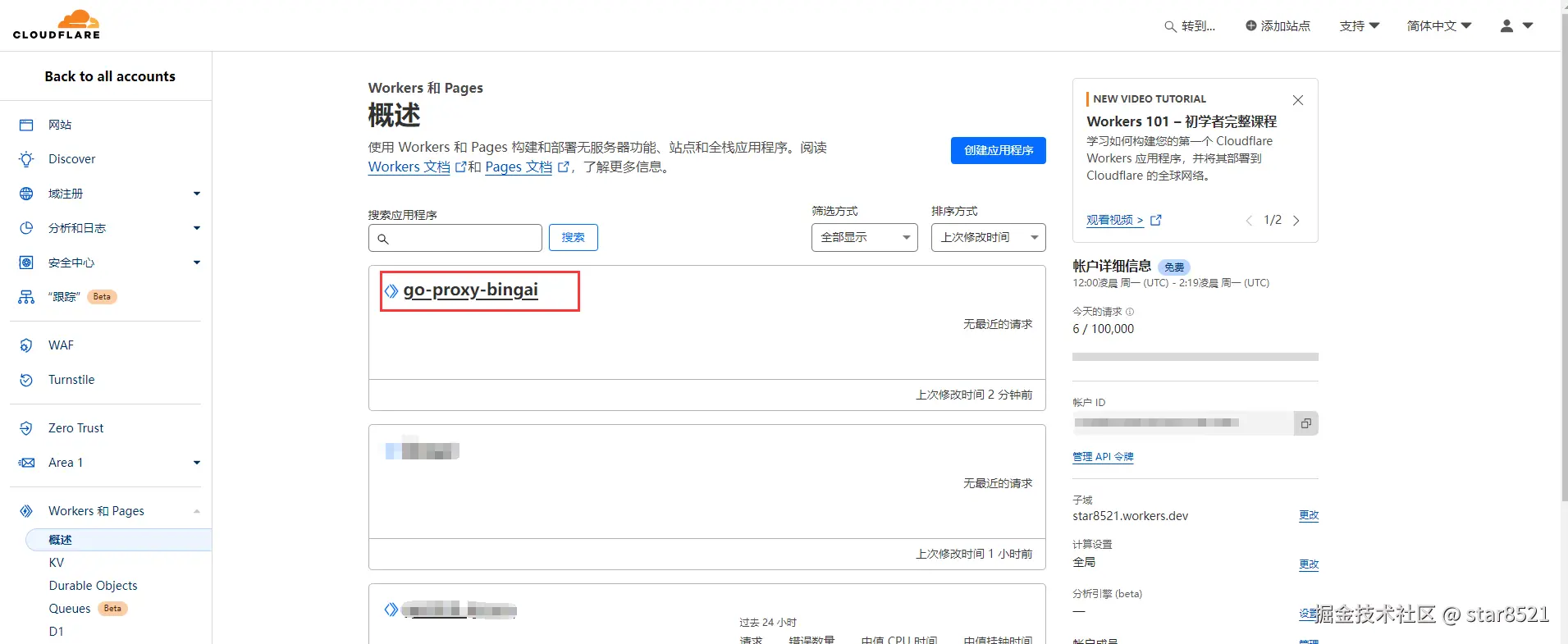This screenshot has width=1568, height=644.
Task: Click the Cloudflare logo
Action: [57, 25]
